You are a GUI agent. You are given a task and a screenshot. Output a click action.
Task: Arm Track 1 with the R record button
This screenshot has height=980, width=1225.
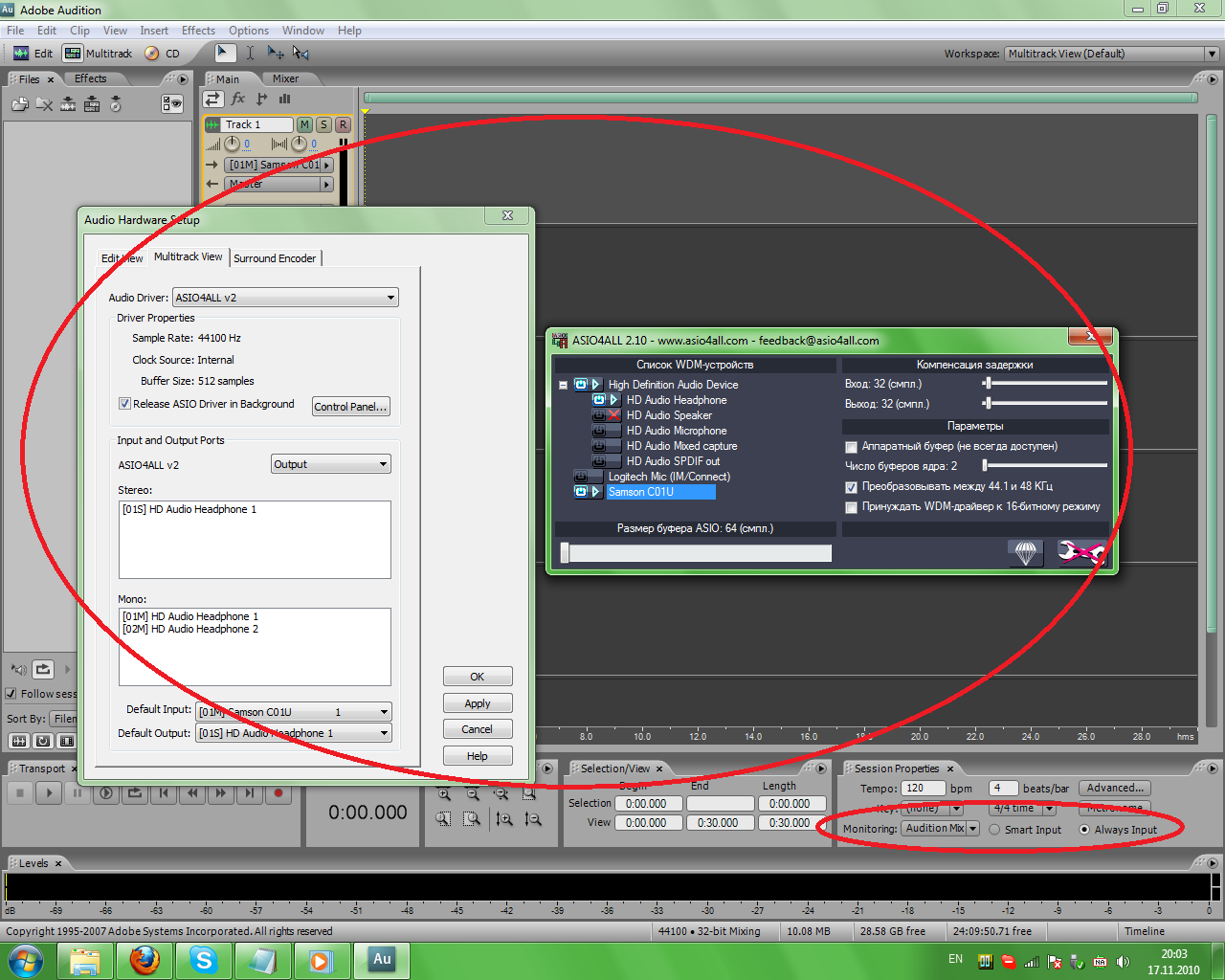(x=343, y=124)
